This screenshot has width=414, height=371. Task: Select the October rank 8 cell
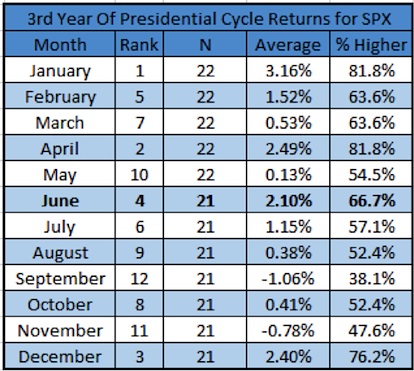(x=139, y=304)
